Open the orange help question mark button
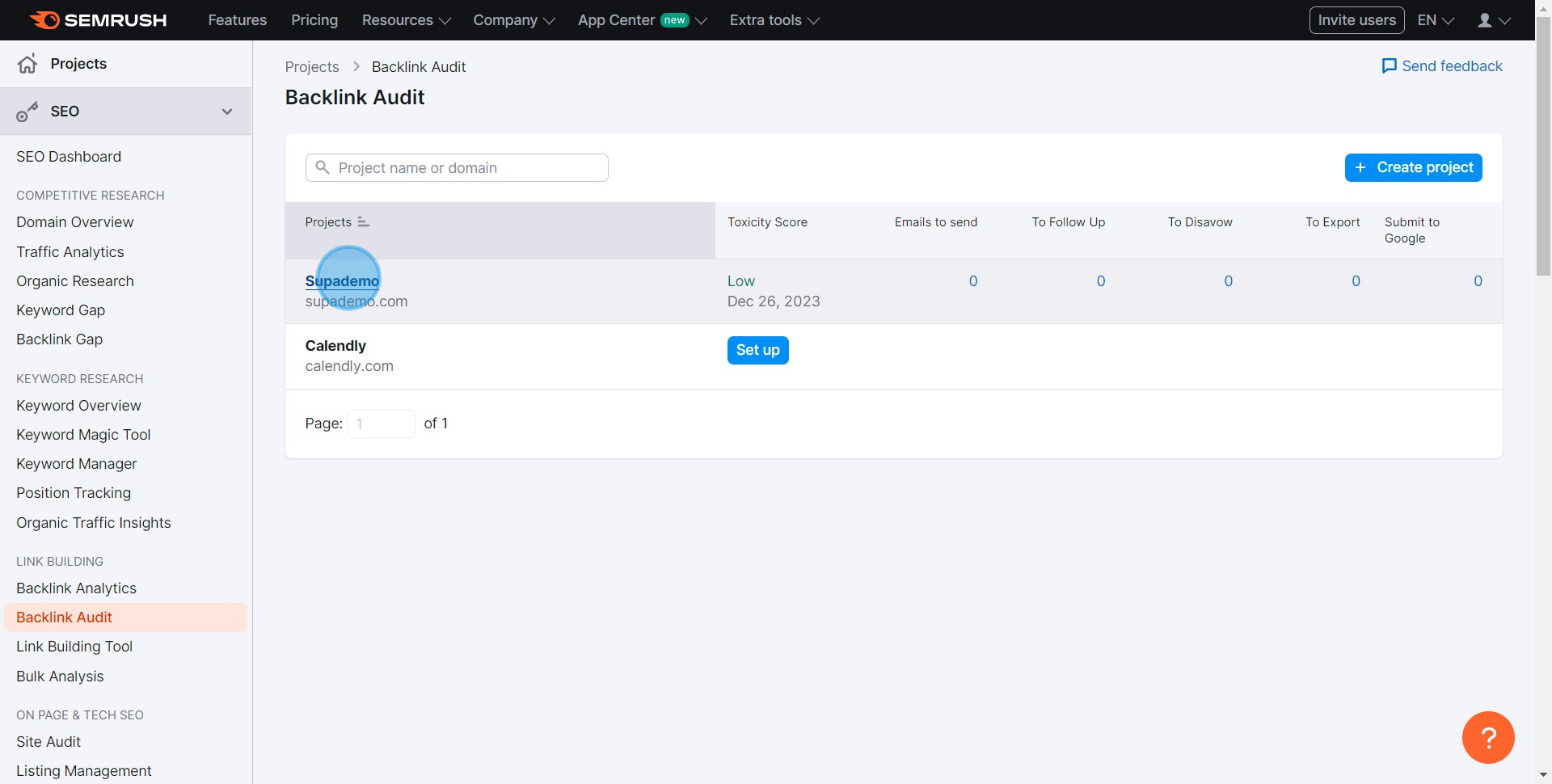The image size is (1552, 784). click(1488, 737)
